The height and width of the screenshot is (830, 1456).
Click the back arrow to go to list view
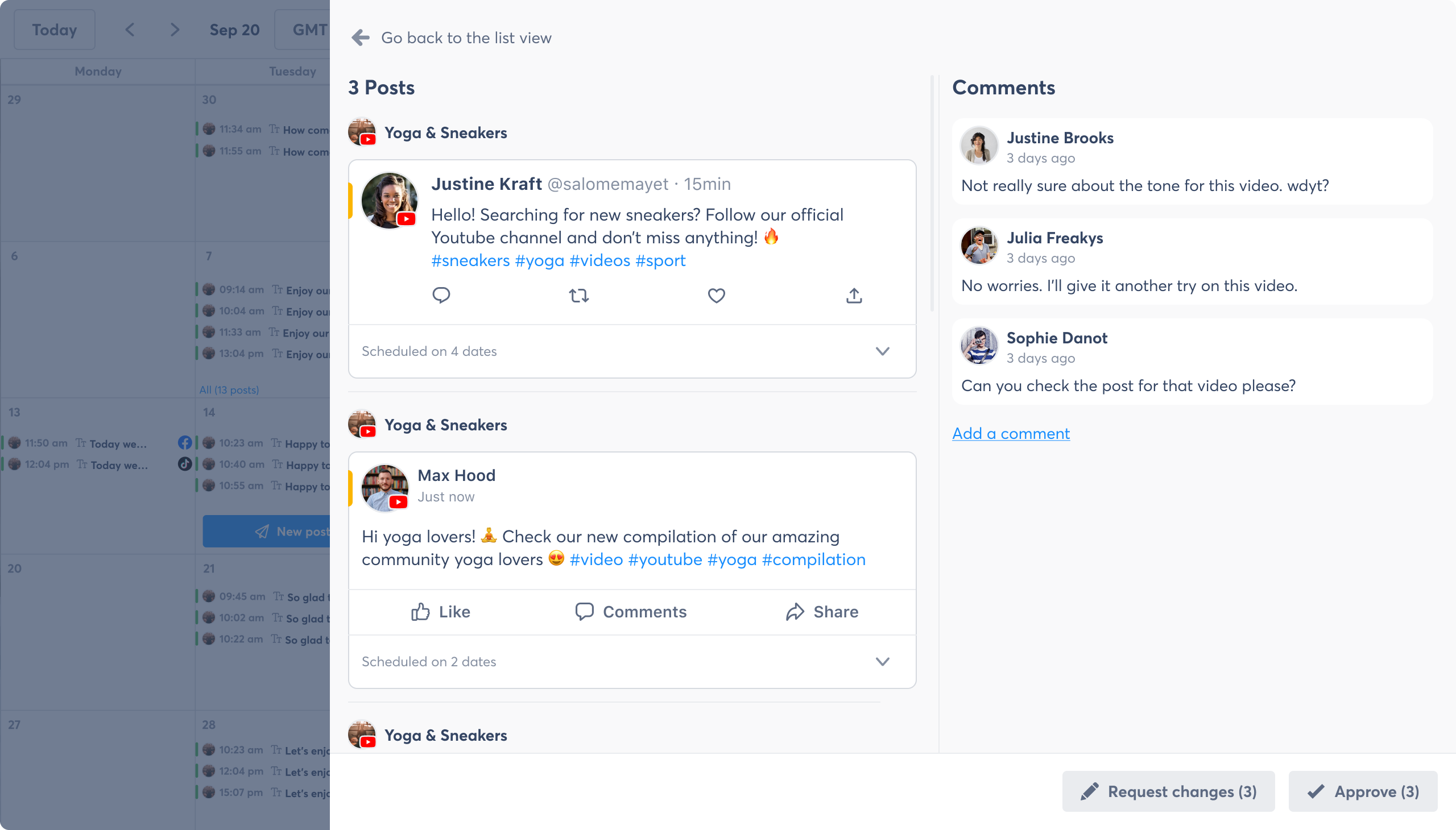click(x=359, y=37)
